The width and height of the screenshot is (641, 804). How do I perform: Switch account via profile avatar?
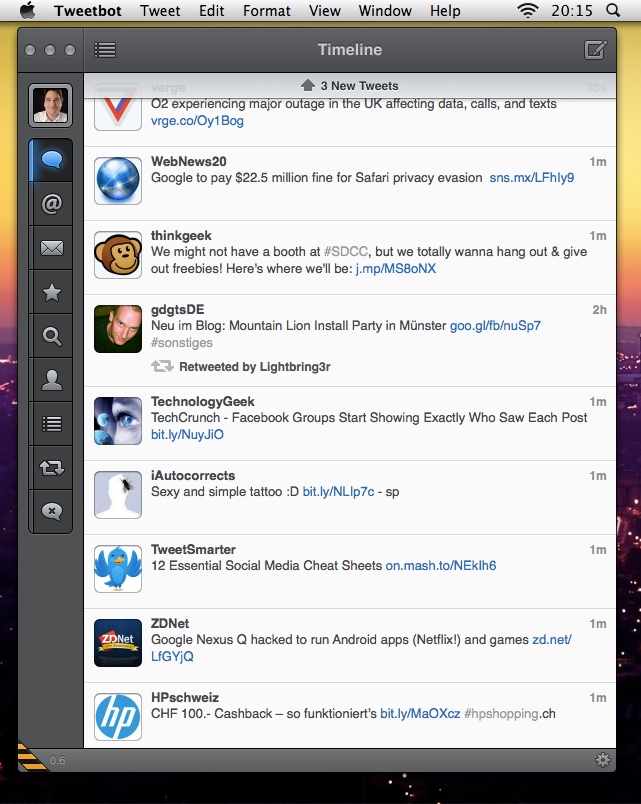[x=51, y=105]
